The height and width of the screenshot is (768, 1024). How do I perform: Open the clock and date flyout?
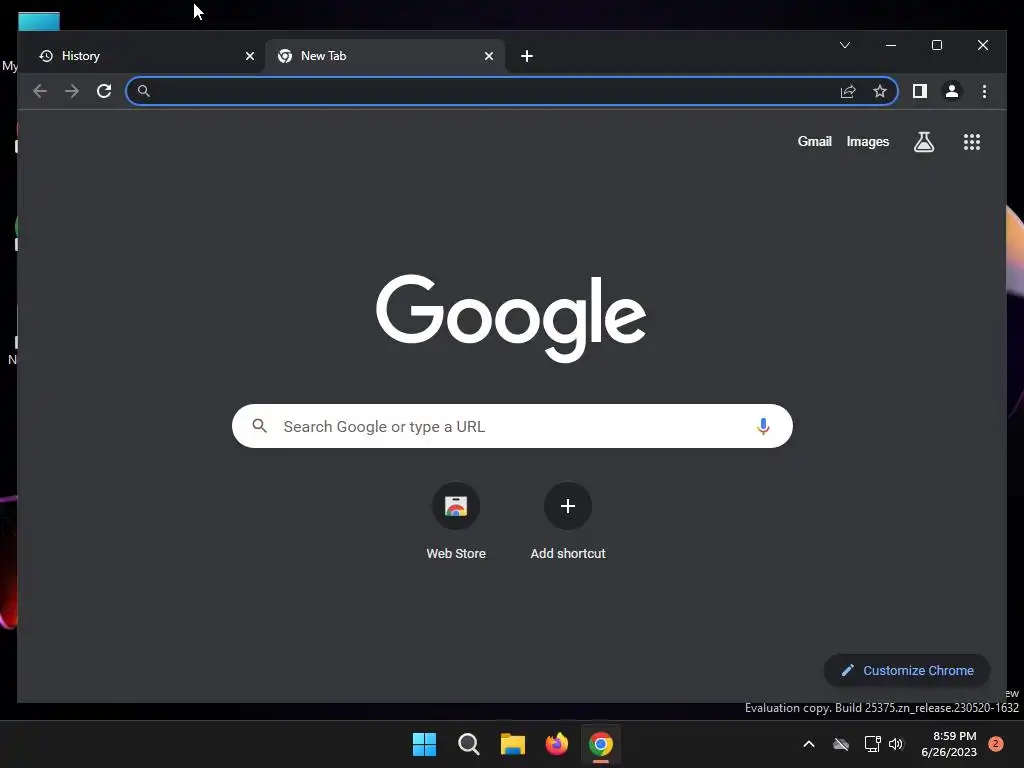point(949,744)
